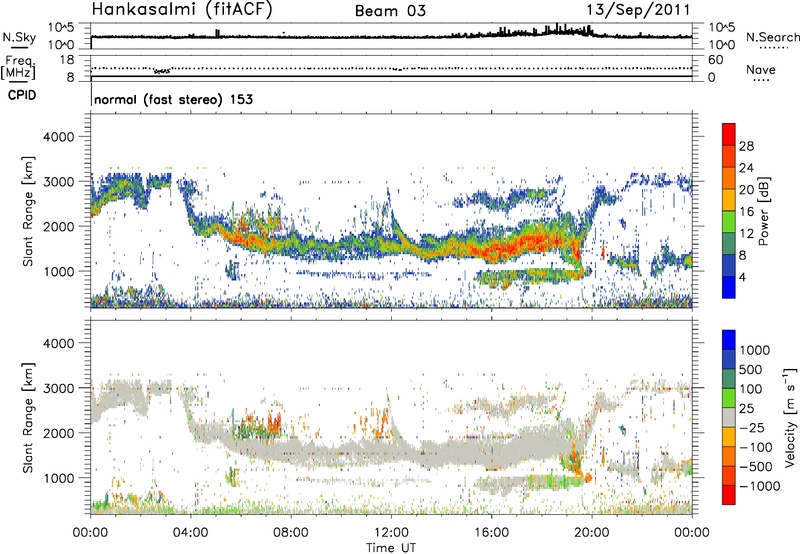Click the 'Nave' legend label

761,70
